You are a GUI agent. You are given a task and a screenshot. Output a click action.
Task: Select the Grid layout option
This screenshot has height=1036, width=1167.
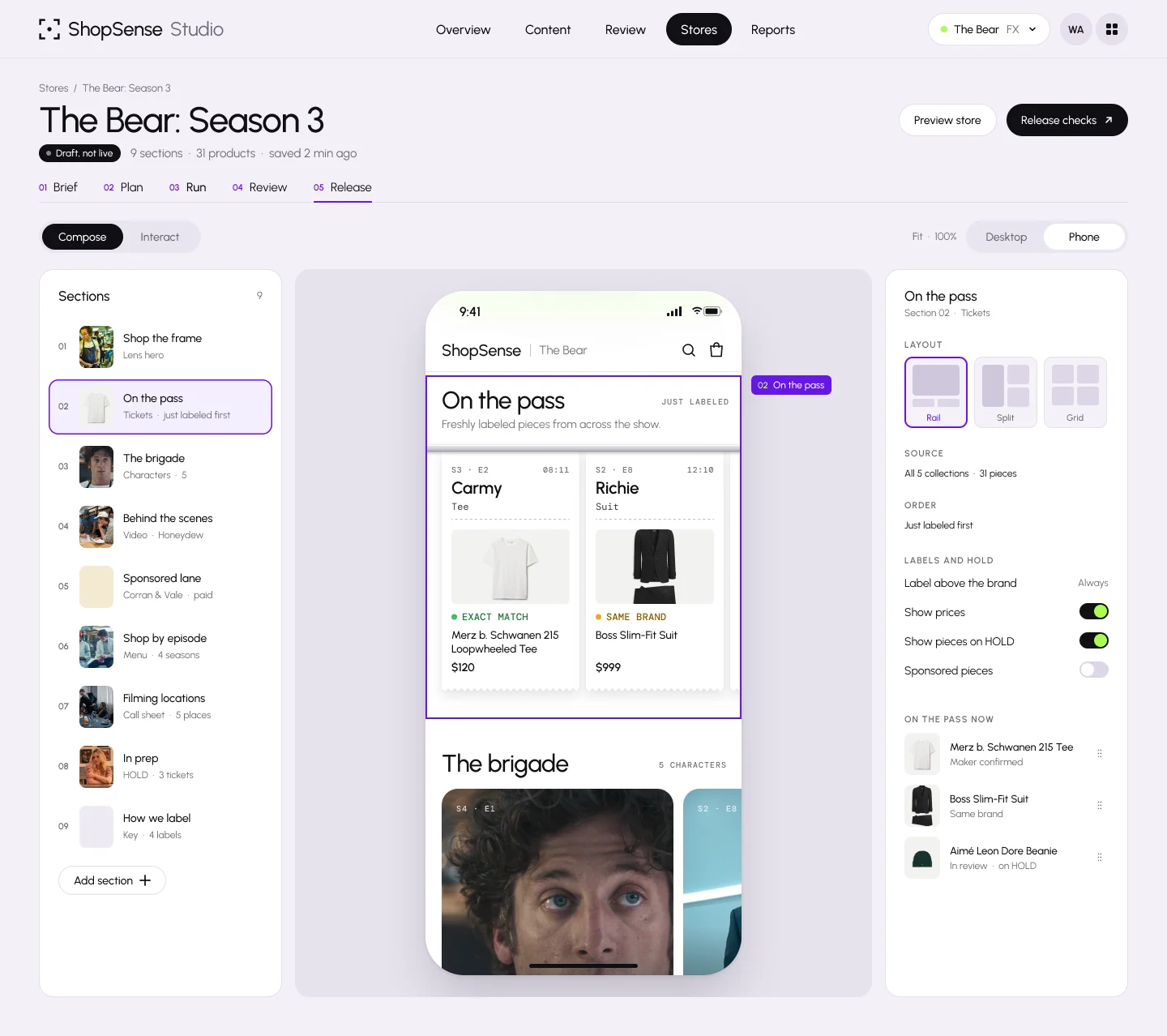coord(1075,392)
